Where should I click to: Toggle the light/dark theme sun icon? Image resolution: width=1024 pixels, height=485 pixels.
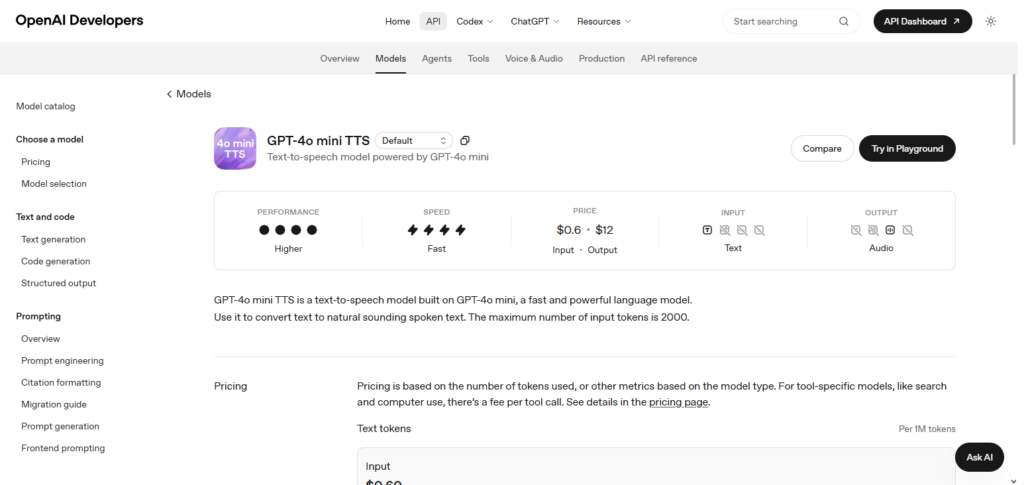(991, 22)
